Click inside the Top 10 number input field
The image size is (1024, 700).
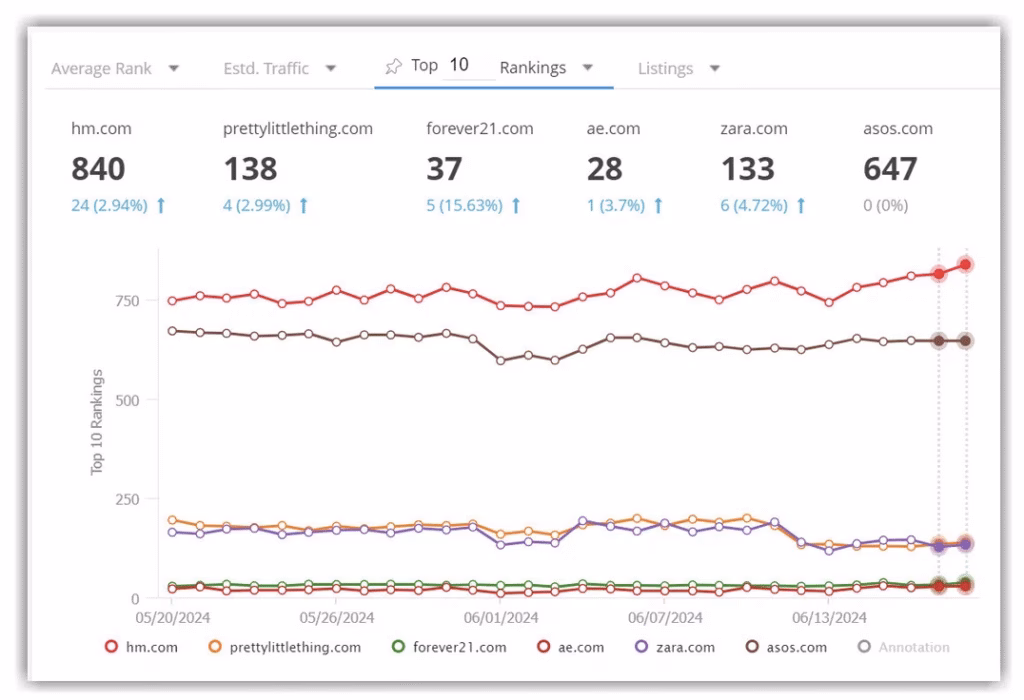[x=460, y=63]
